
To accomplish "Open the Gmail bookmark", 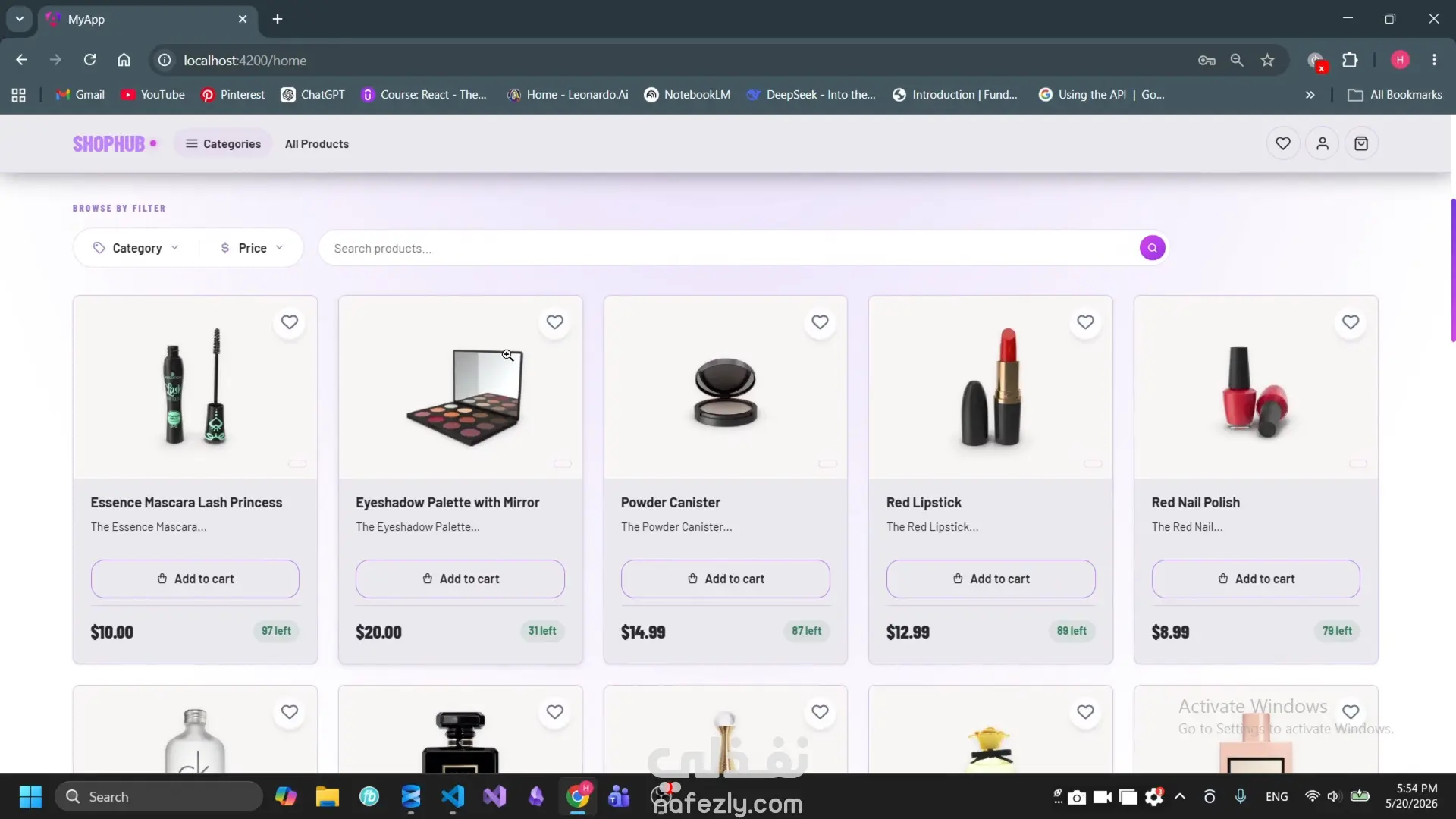I will (x=80, y=95).
